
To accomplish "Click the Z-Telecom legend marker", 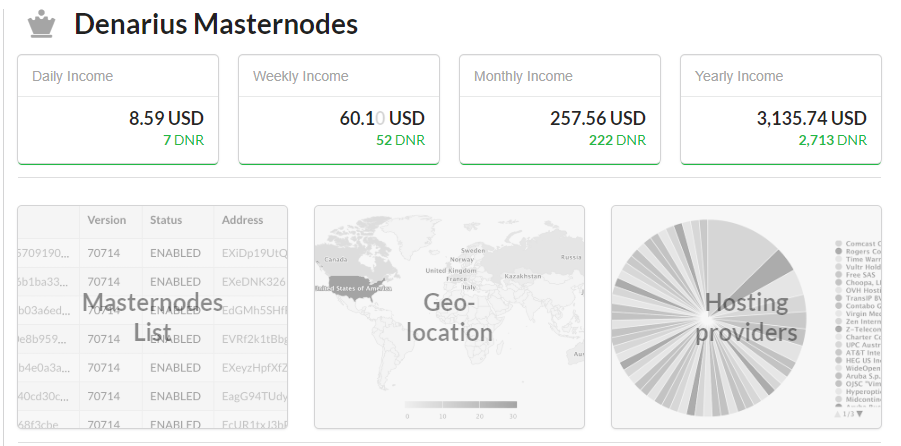I will click(x=838, y=329).
